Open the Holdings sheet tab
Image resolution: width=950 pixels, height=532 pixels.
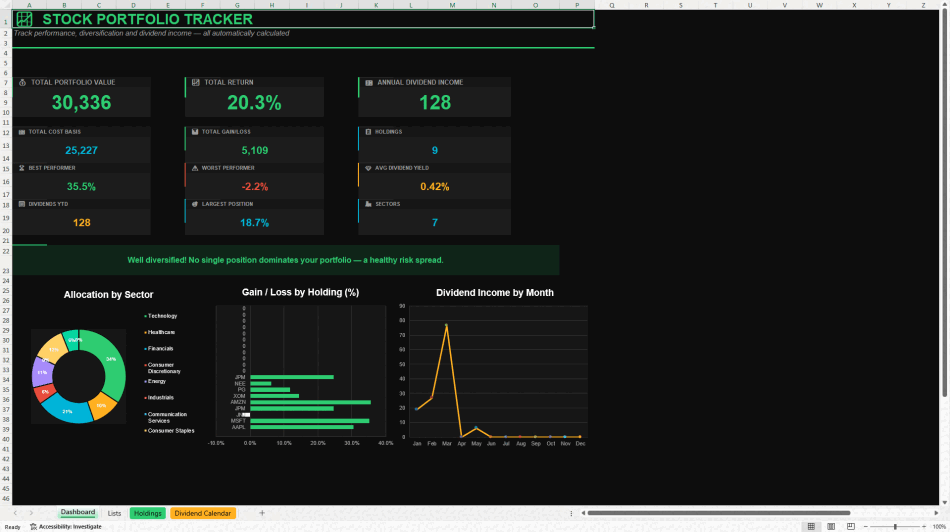(147, 513)
